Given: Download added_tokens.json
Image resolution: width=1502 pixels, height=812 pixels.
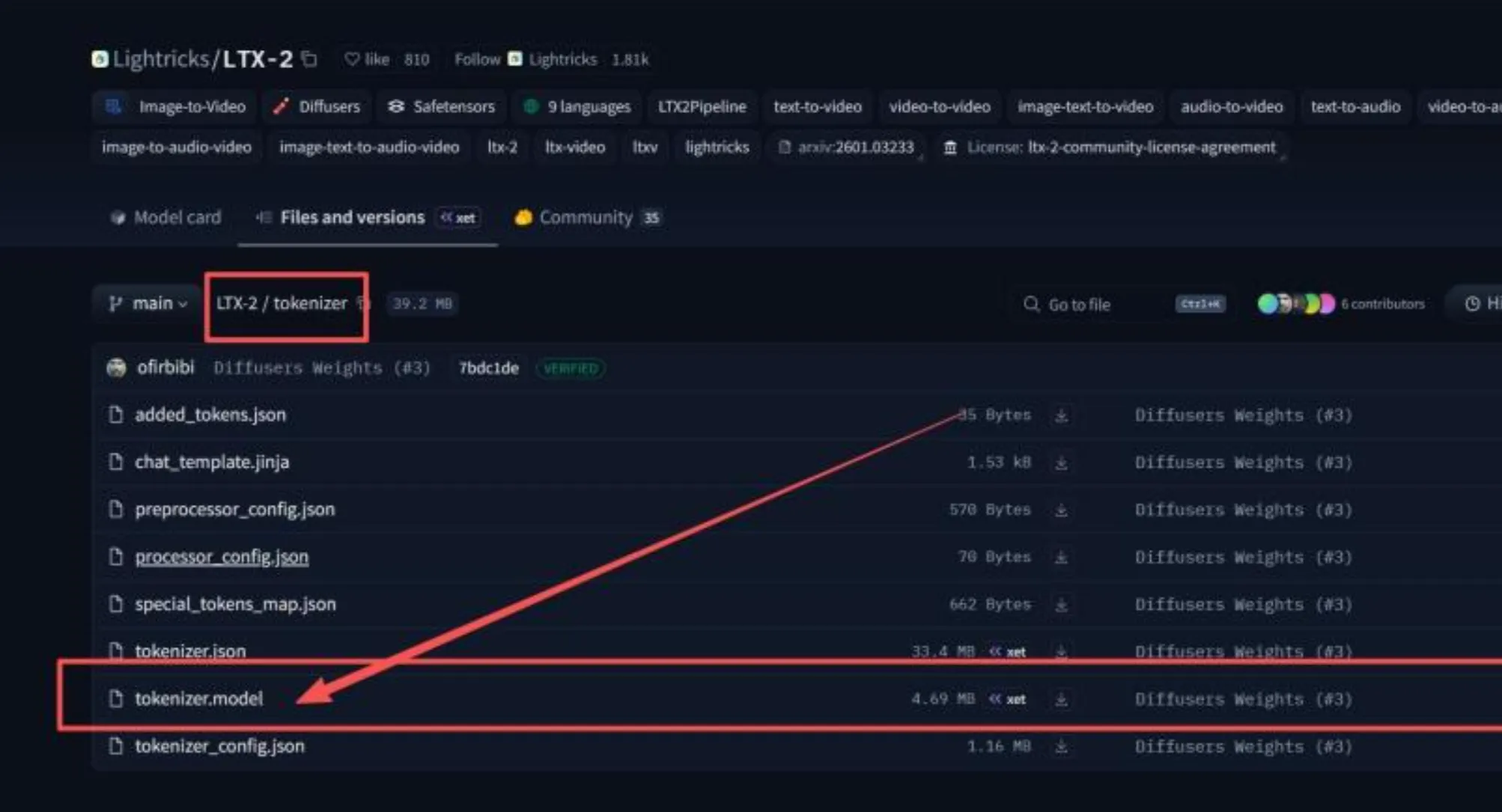Looking at the screenshot, I should click(1061, 415).
